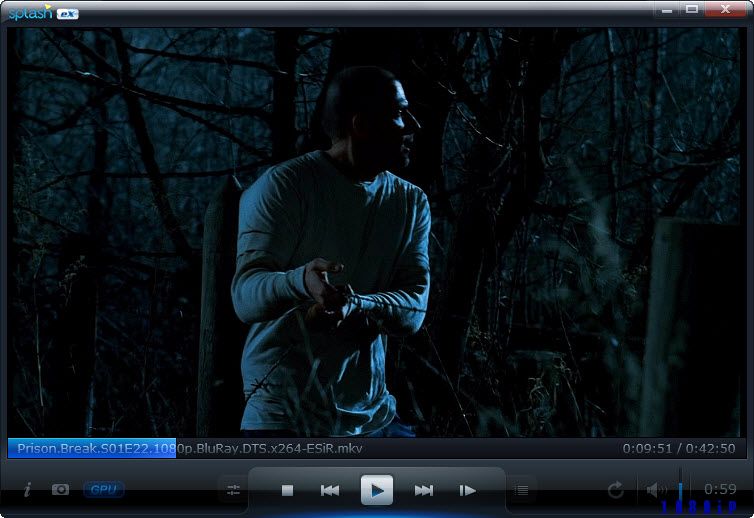Toggle GPU hardware acceleration button
The height and width of the screenshot is (518, 754).
[x=104, y=490]
